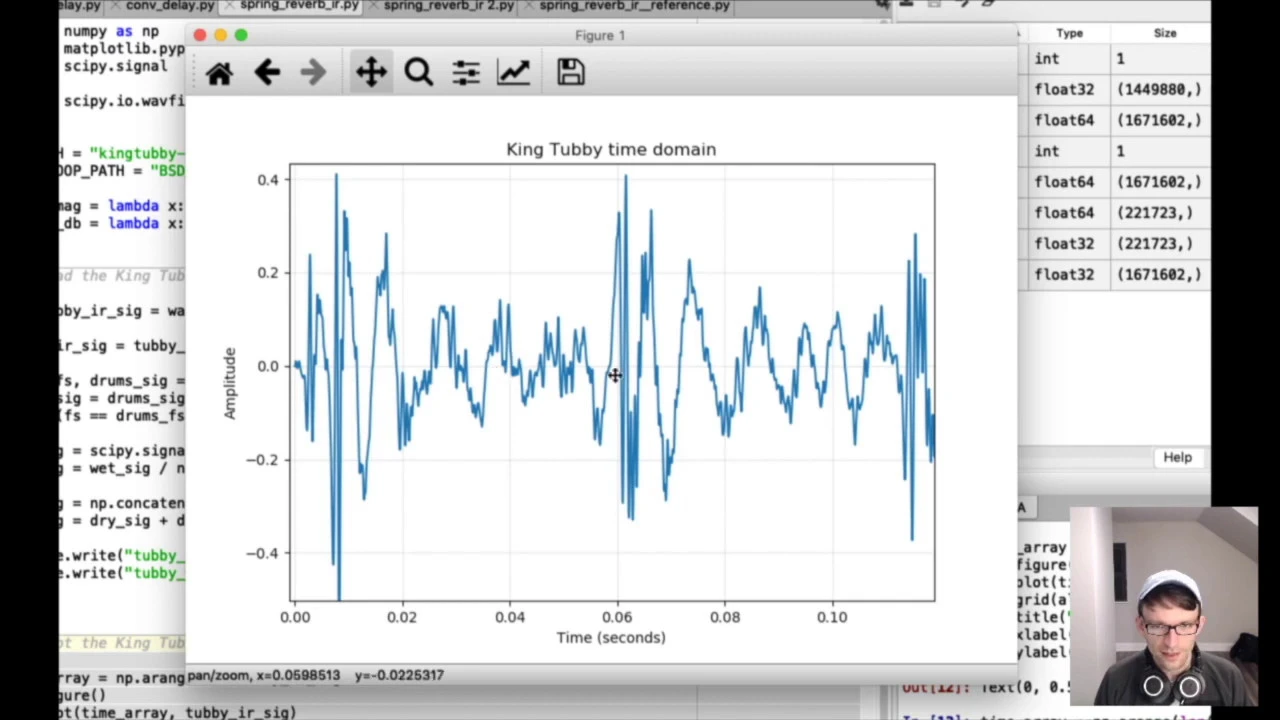Click the 'Time (seconds)' x-axis label
Viewport: 1280px width, 720px height.
[x=611, y=637]
